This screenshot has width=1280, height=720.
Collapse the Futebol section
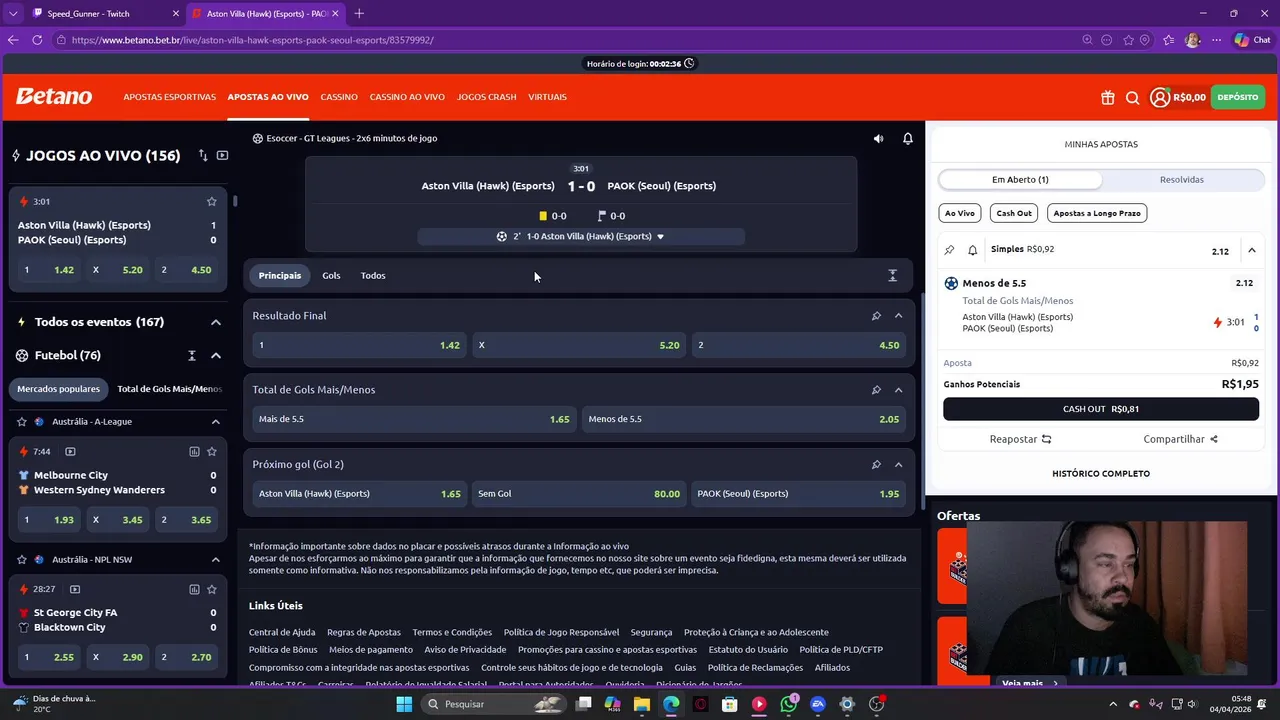215,356
